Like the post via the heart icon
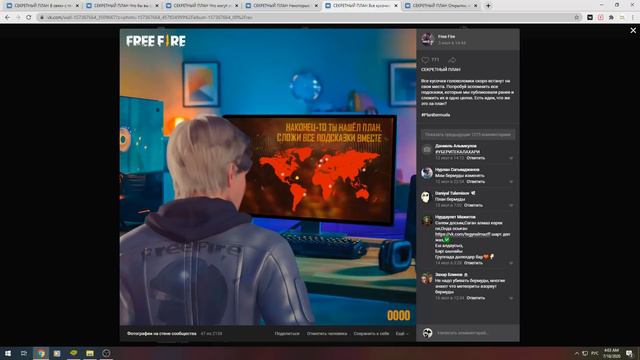Screen dimensions: 640x360 (x=425, y=60)
